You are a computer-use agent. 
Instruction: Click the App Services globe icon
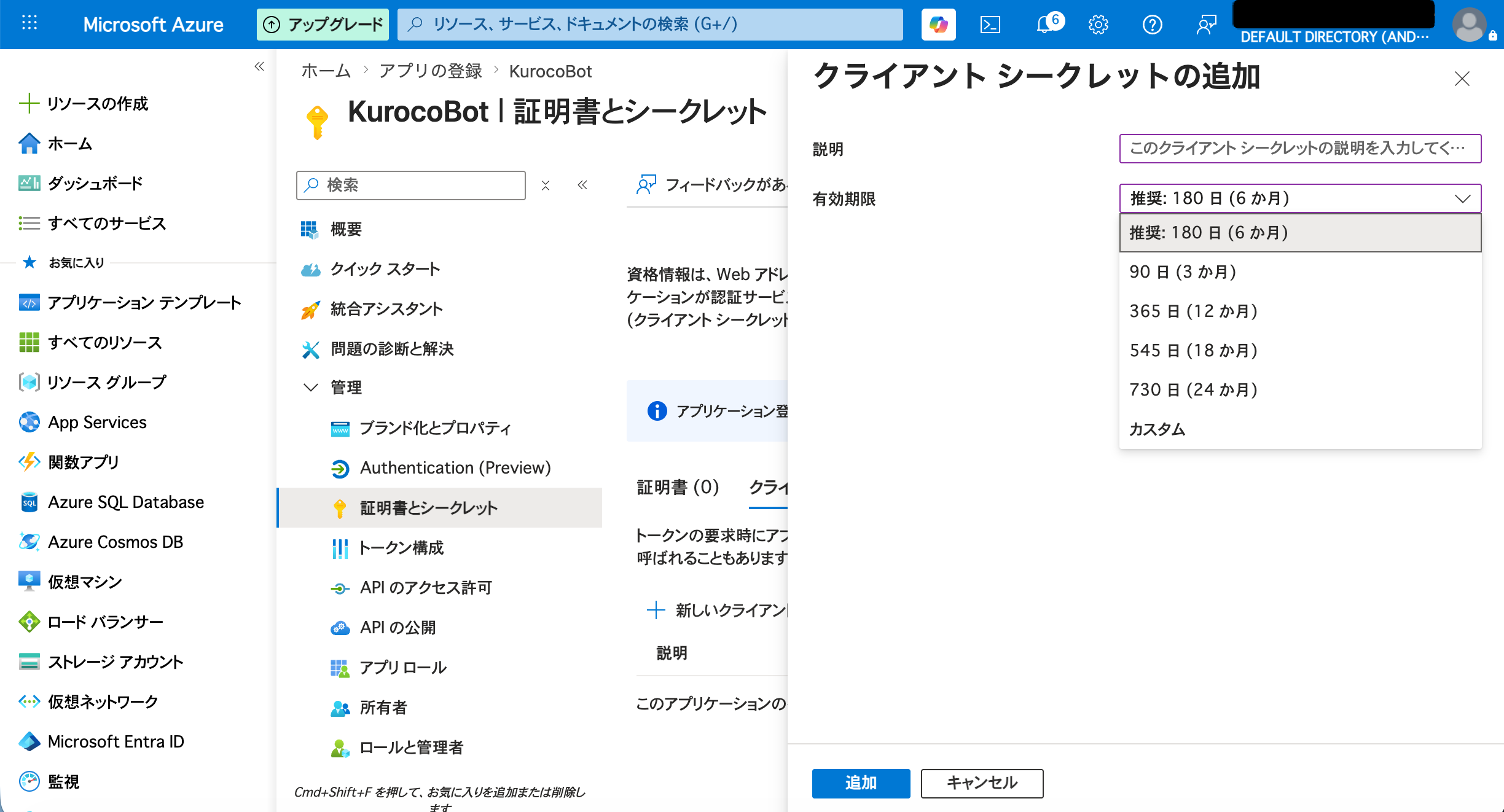pos(29,422)
